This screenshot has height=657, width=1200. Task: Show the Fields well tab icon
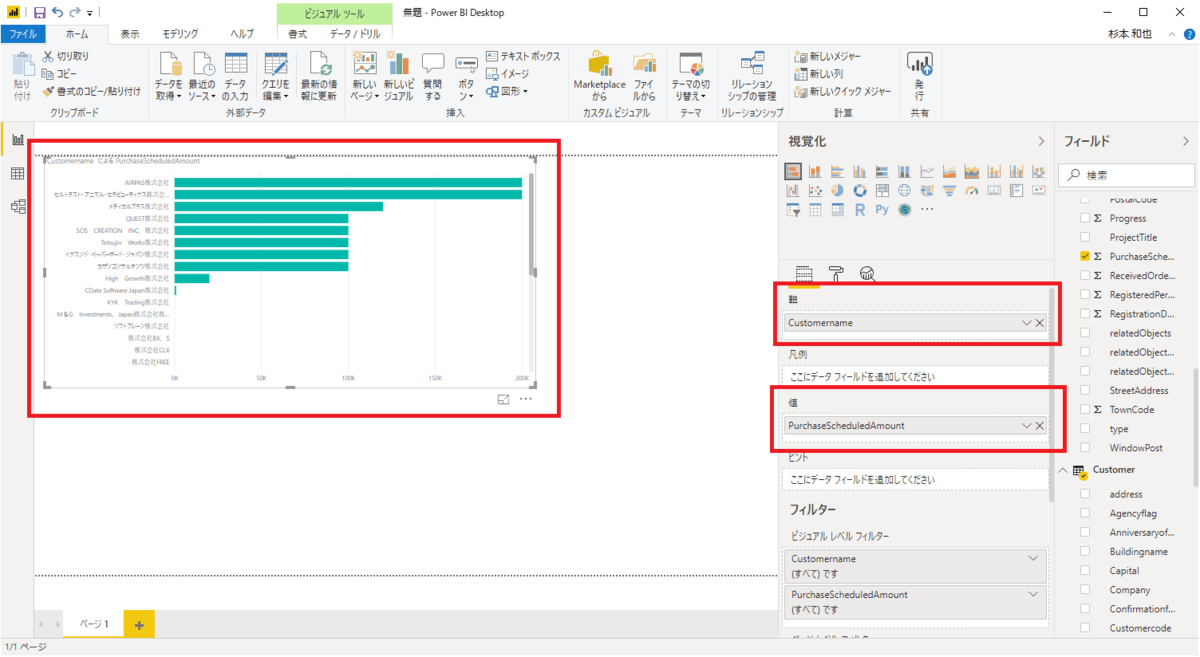point(804,274)
